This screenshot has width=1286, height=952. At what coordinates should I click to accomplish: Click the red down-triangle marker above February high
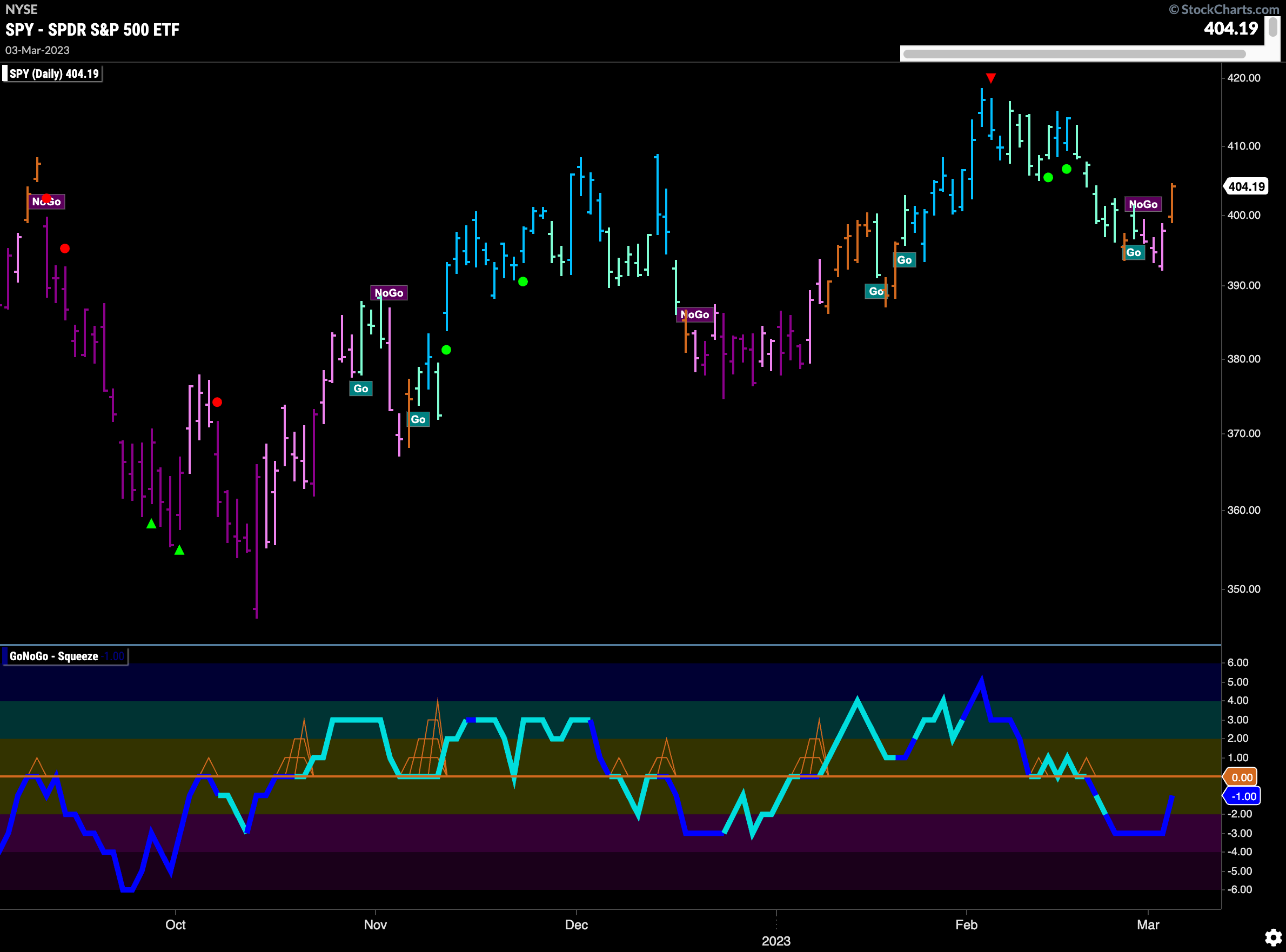tap(990, 78)
